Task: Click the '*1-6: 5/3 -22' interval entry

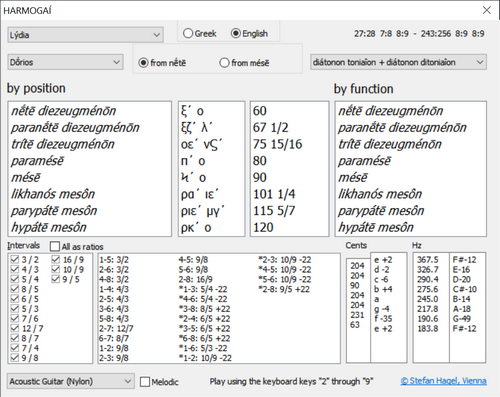Action: pyautogui.click(x=203, y=348)
